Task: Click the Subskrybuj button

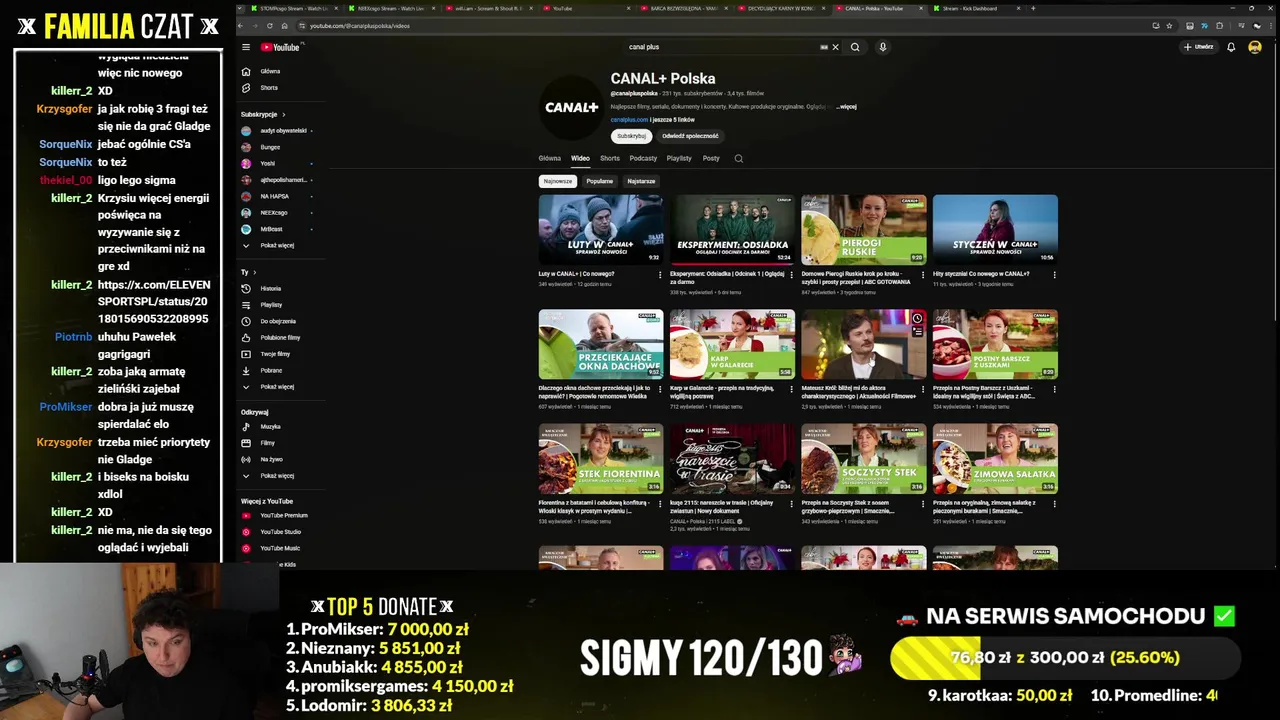Action: click(x=631, y=136)
